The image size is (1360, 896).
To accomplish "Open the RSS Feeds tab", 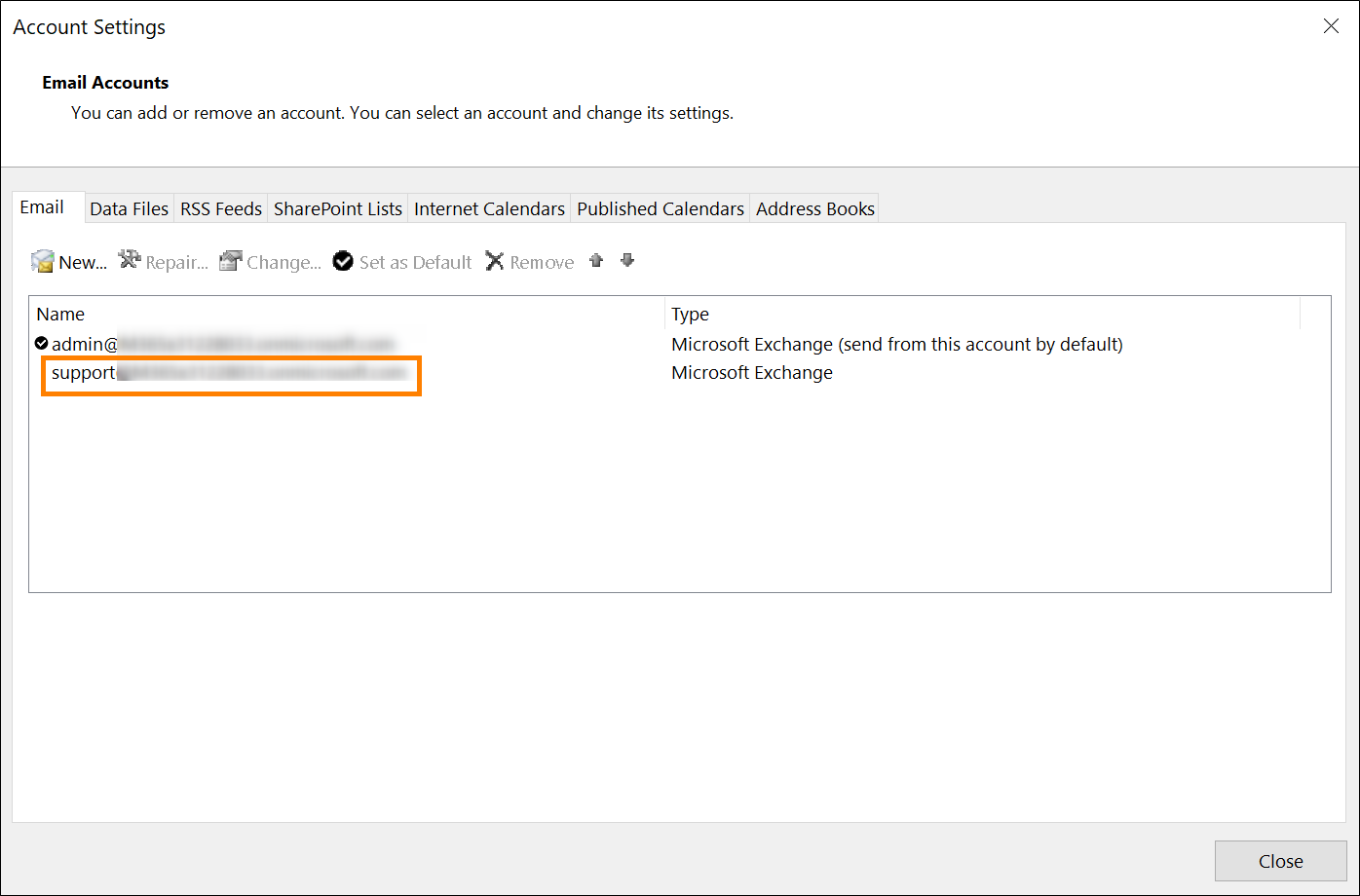I will click(x=221, y=208).
